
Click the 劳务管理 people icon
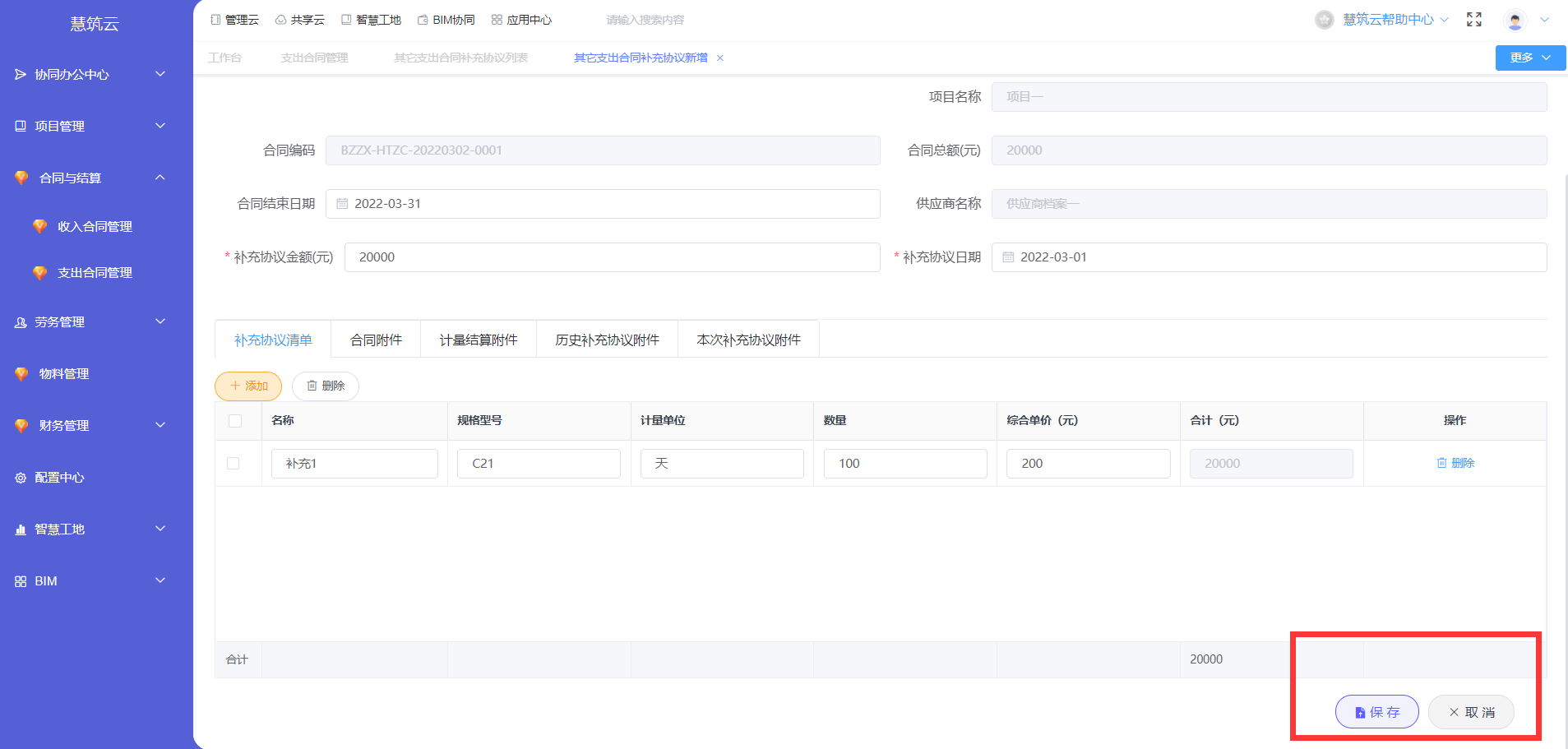[21, 322]
